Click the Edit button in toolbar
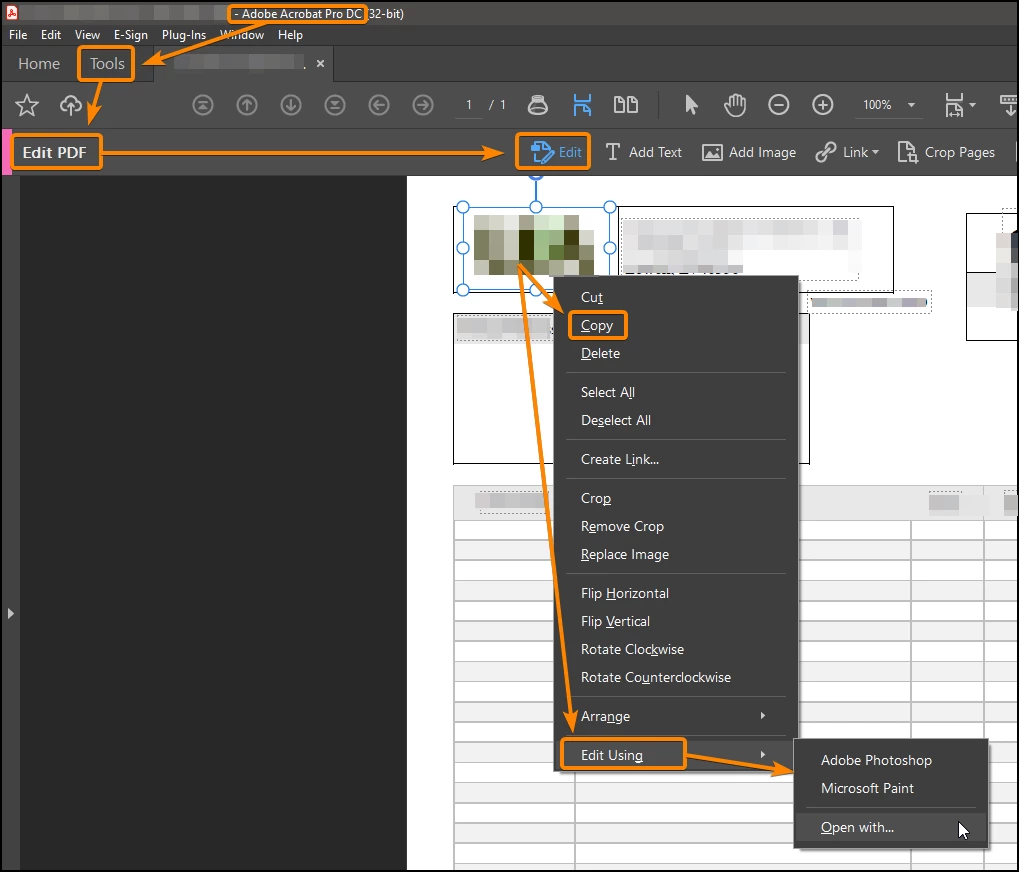The width and height of the screenshot is (1019, 872). tap(554, 152)
